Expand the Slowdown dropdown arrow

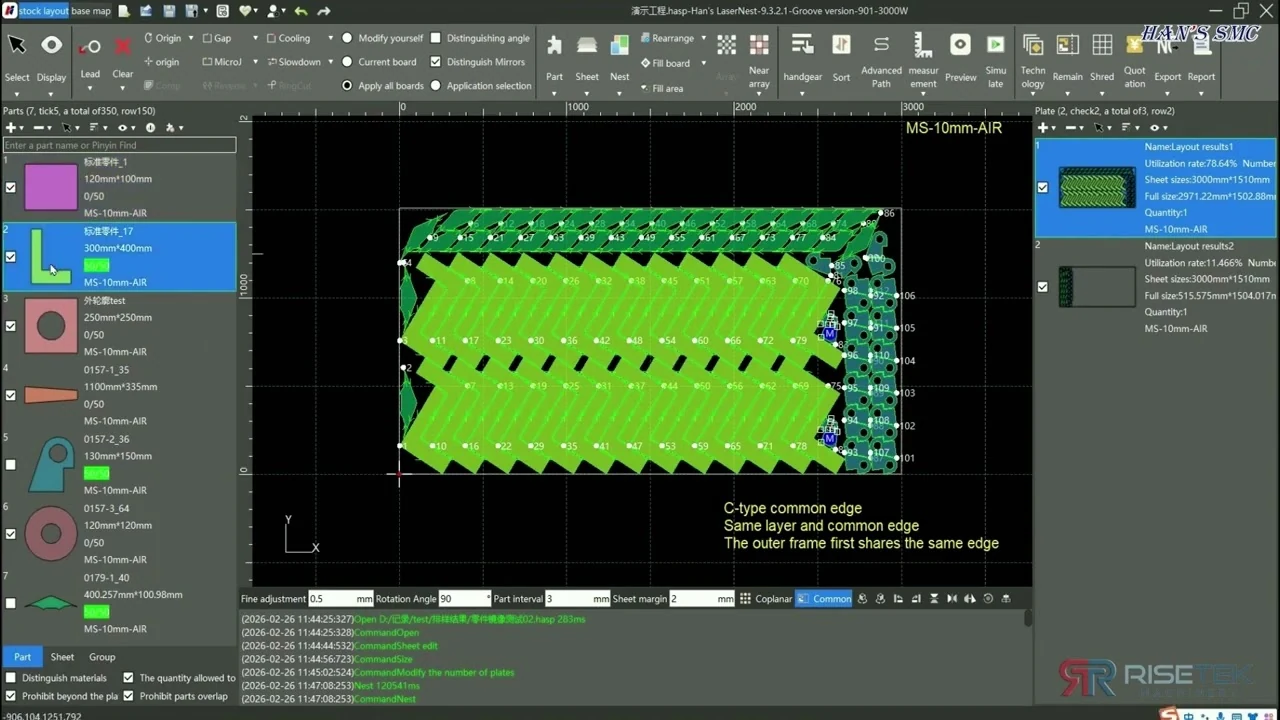pyautogui.click(x=329, y=62)
